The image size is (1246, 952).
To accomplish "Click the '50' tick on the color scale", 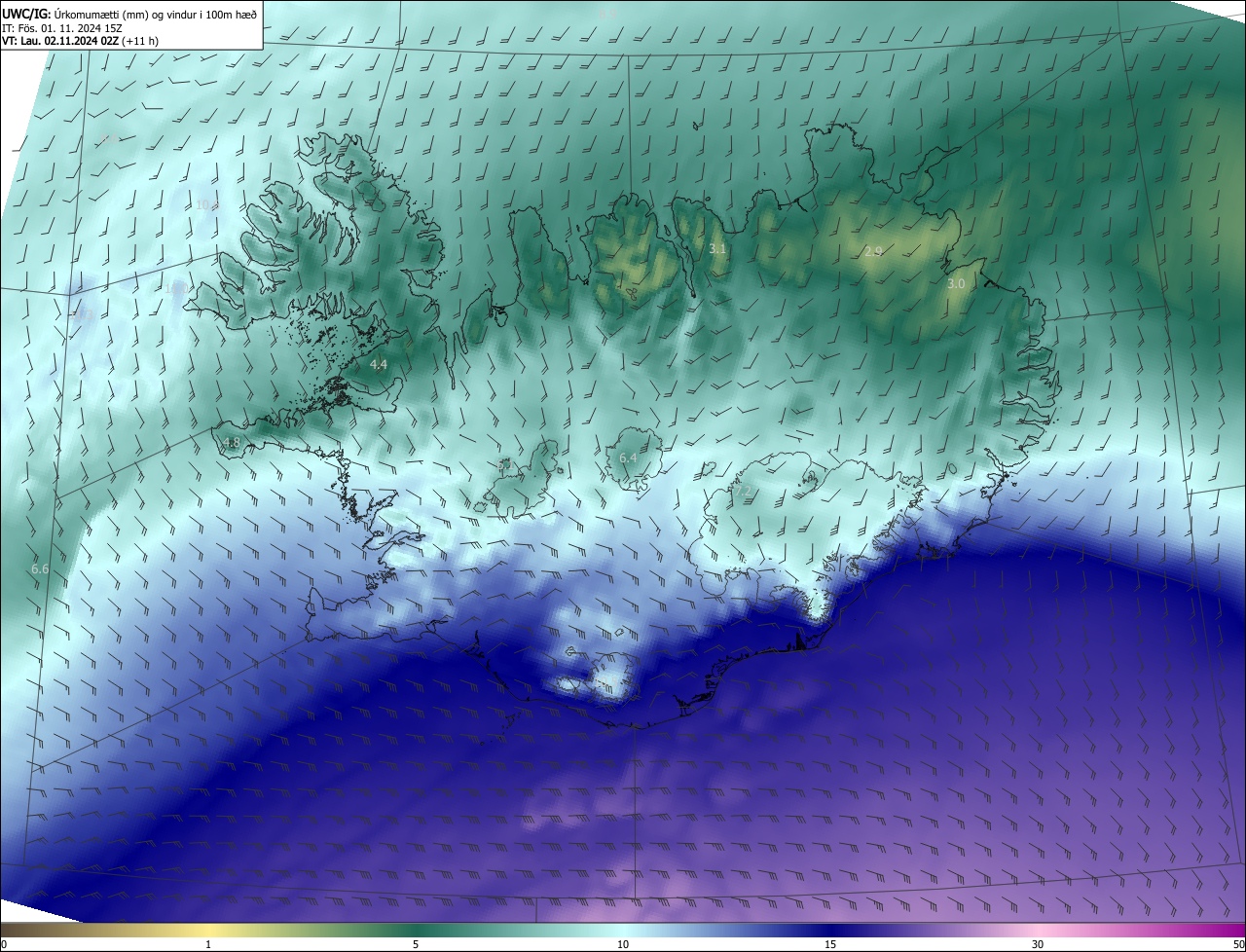I will 1238,944.
